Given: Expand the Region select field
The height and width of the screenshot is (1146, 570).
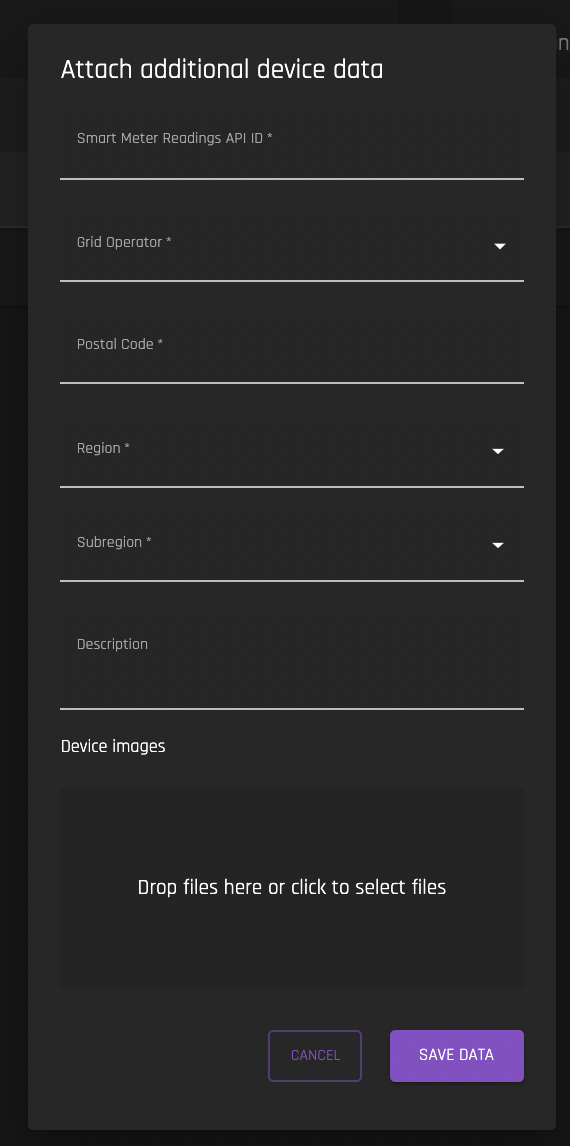Looking at the screenshot, I should tap(292, 451).
